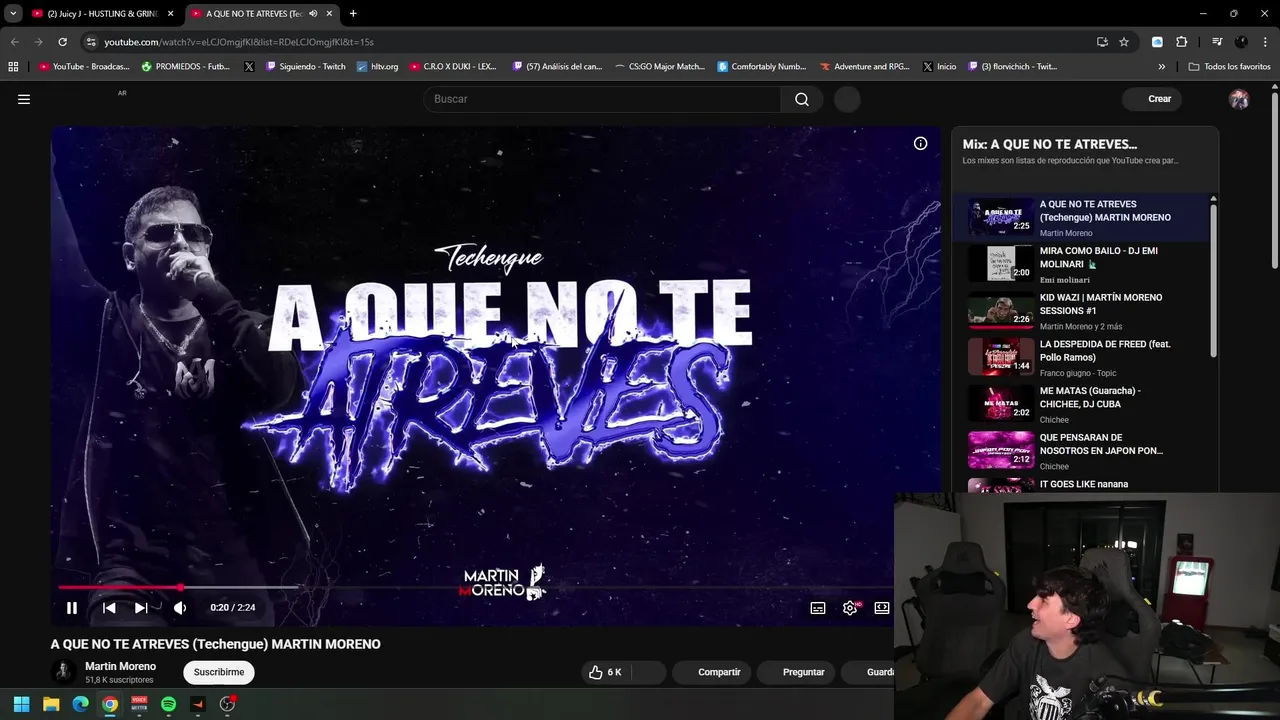1280x720 pixels.
Task: Toggle subtitles/captions in the player
Action: click(x=818, y=608)
